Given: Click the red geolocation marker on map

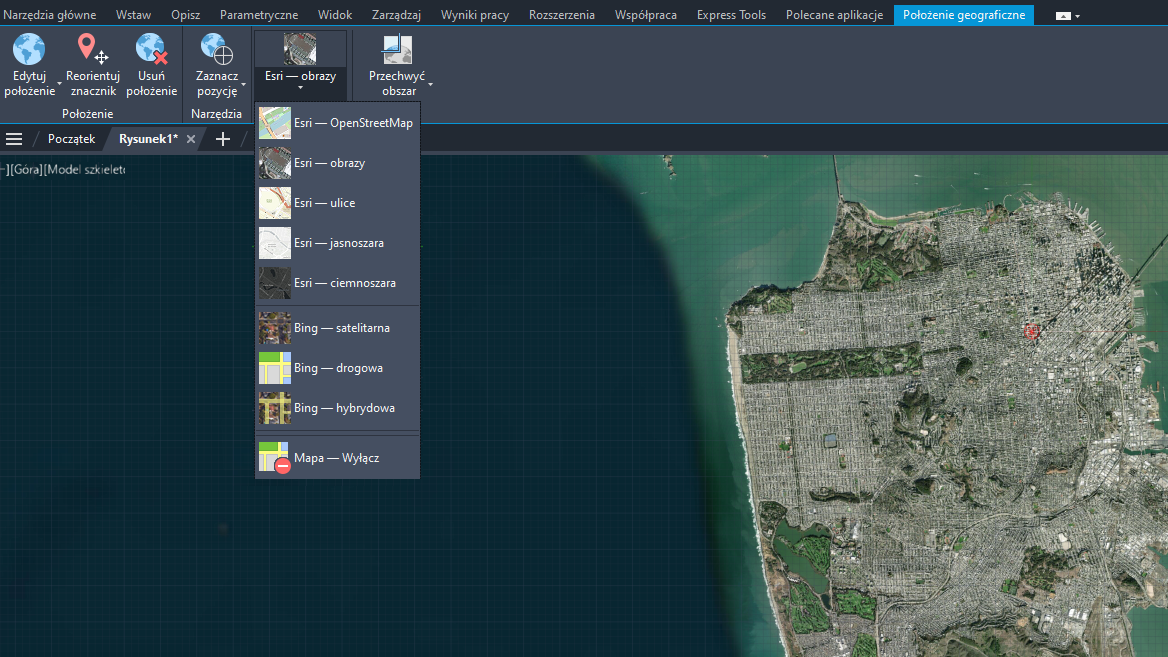Looking at the screenshot, I should point(1032,331).
